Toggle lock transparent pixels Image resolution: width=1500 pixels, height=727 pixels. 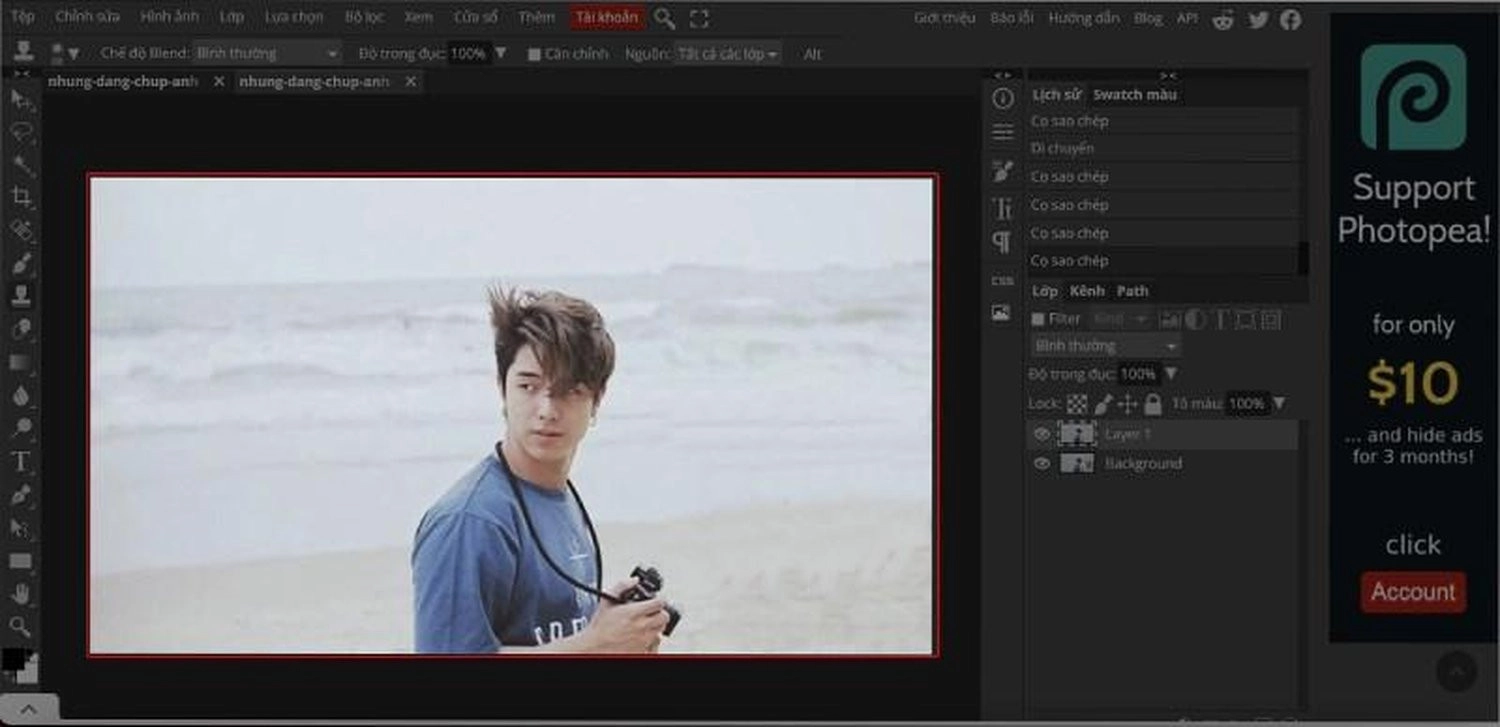pyautogui.click(x=1077, y=404)
